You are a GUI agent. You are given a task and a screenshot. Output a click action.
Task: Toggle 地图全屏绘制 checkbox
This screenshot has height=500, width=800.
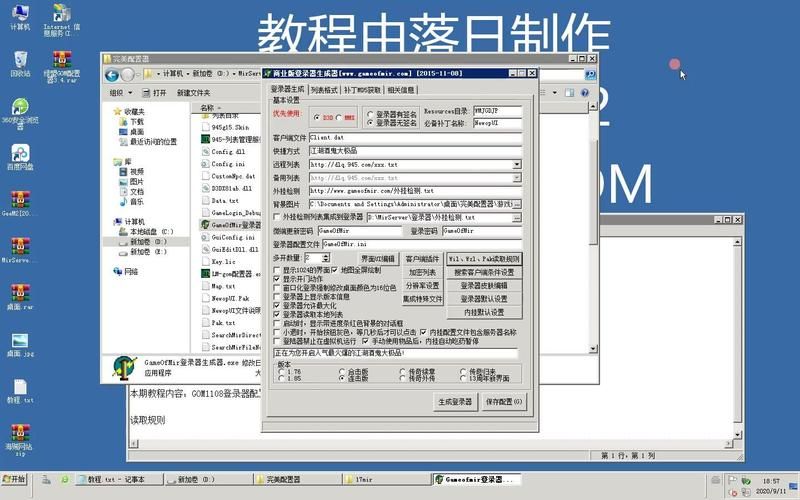click(335, 270)
